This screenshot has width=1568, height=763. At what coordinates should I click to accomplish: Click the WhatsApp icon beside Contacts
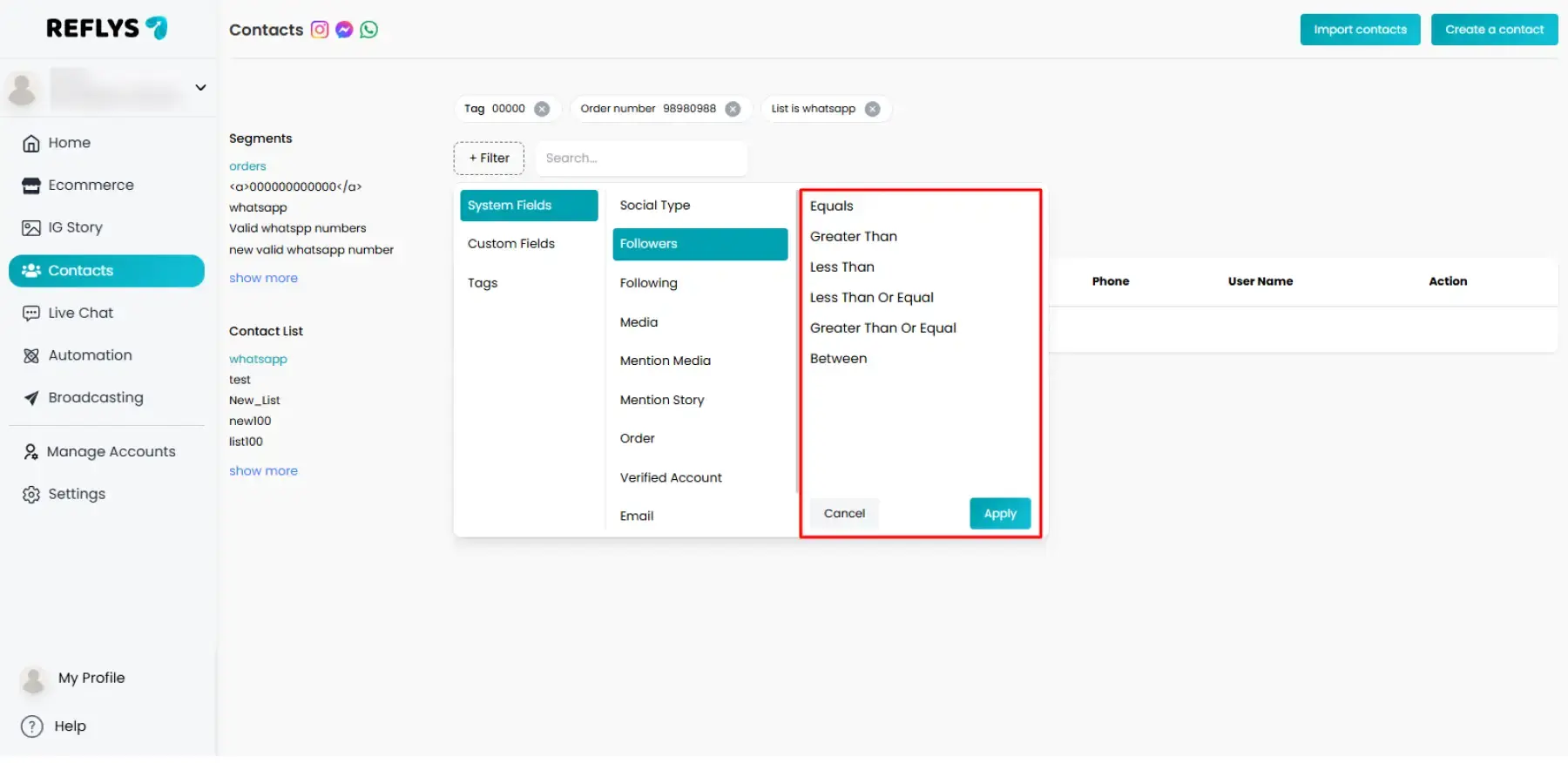[x=369, y=30]
